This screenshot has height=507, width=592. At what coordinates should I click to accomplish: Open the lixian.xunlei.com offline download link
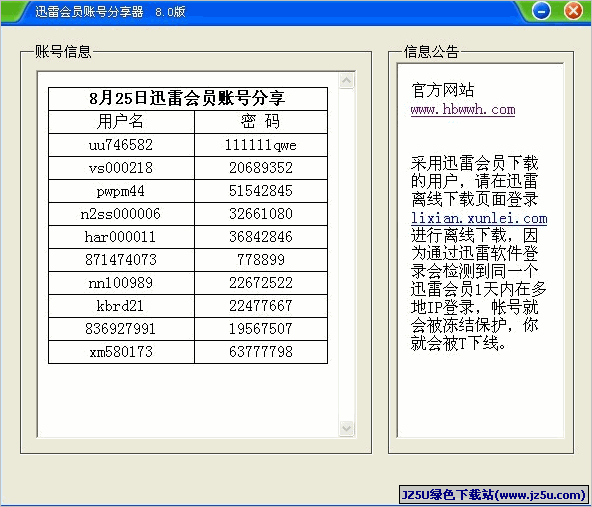coord(479,218)
